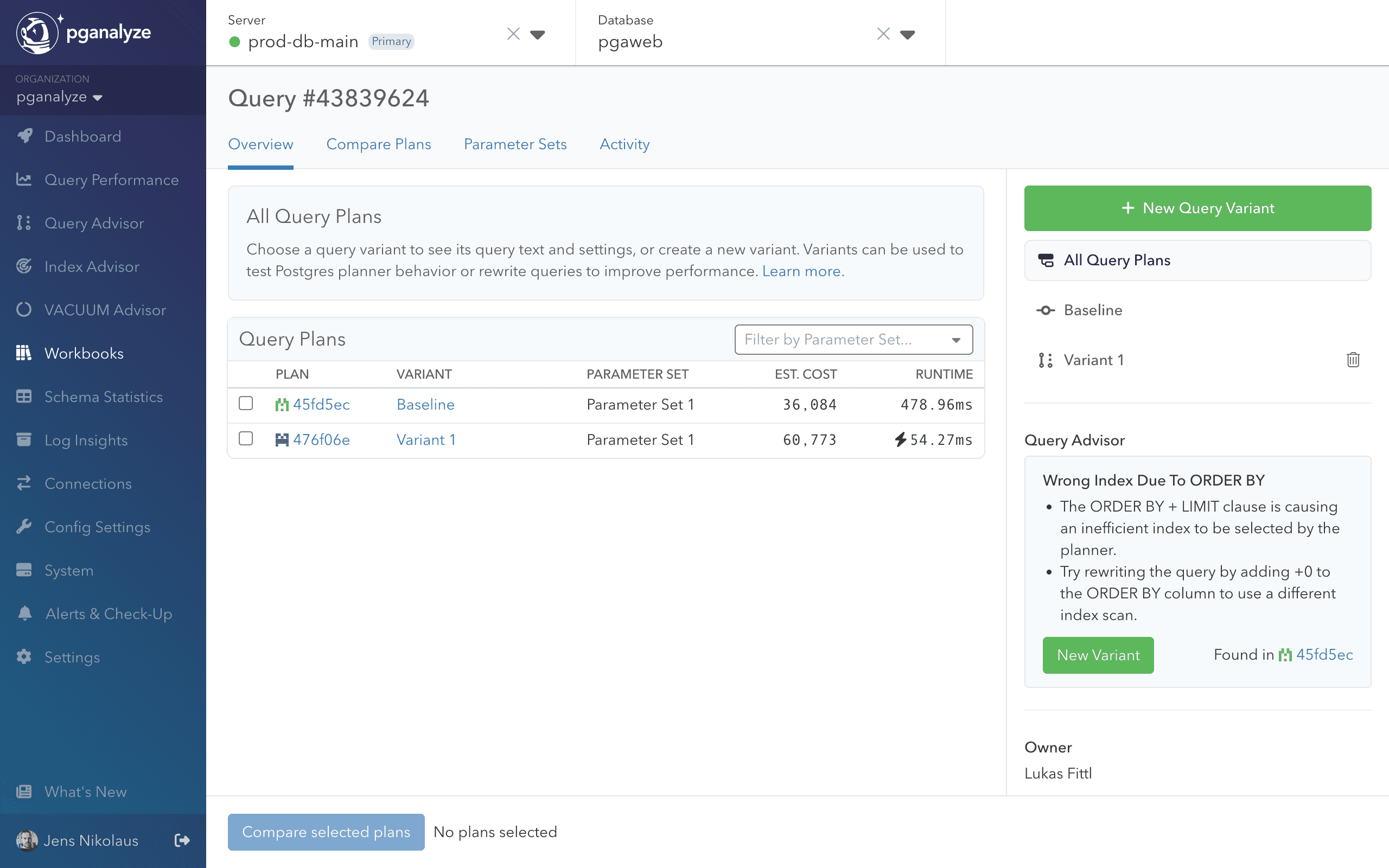This screenshot has height=868, width=1389.
Task: Expand the pganalyze organization switcher
Action: point(59,97)
